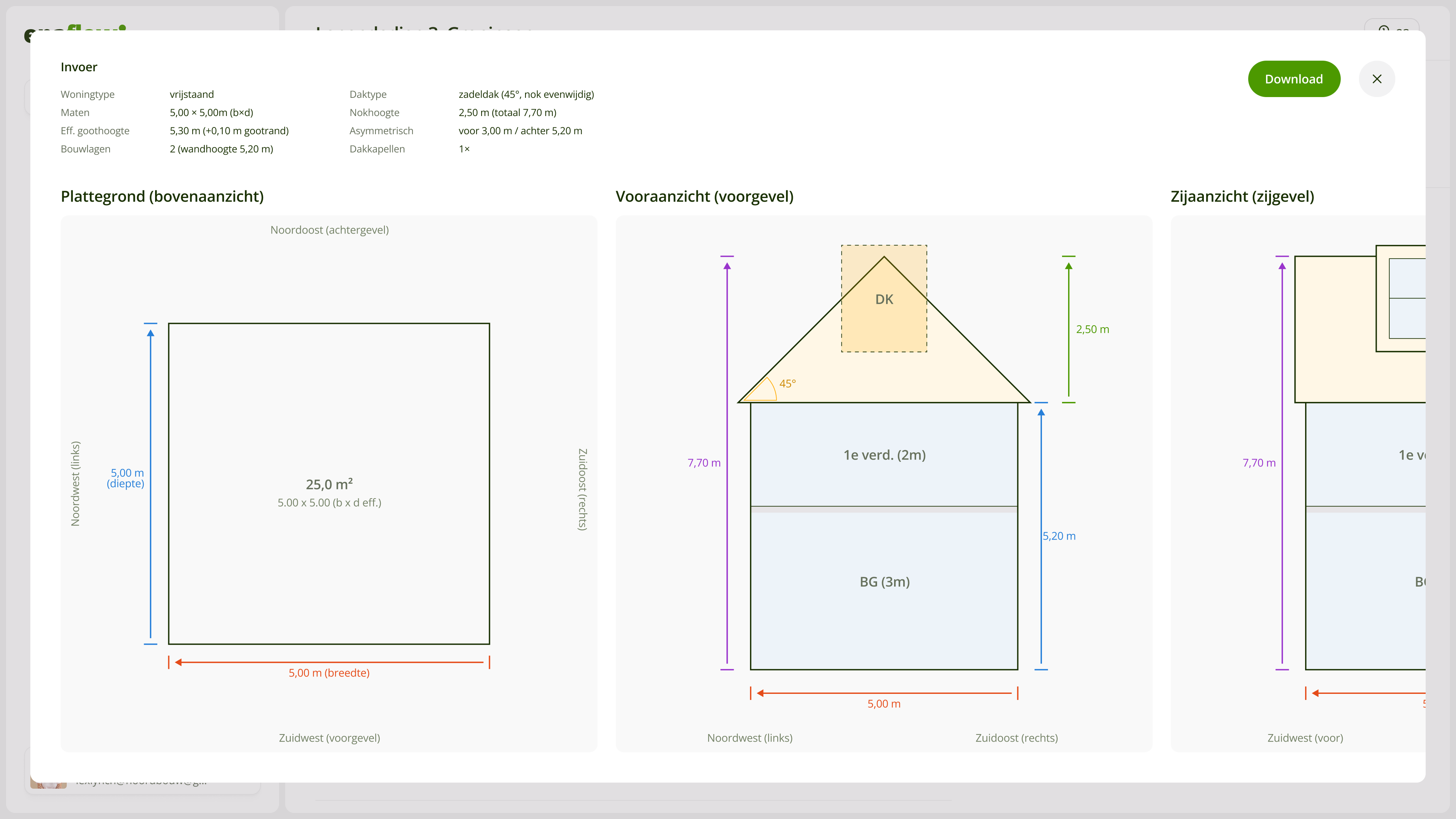Click the "Asymmetrisch" label
This screenshot has height=819, width=1456.
pyautogui.click(x=381, y=130)
